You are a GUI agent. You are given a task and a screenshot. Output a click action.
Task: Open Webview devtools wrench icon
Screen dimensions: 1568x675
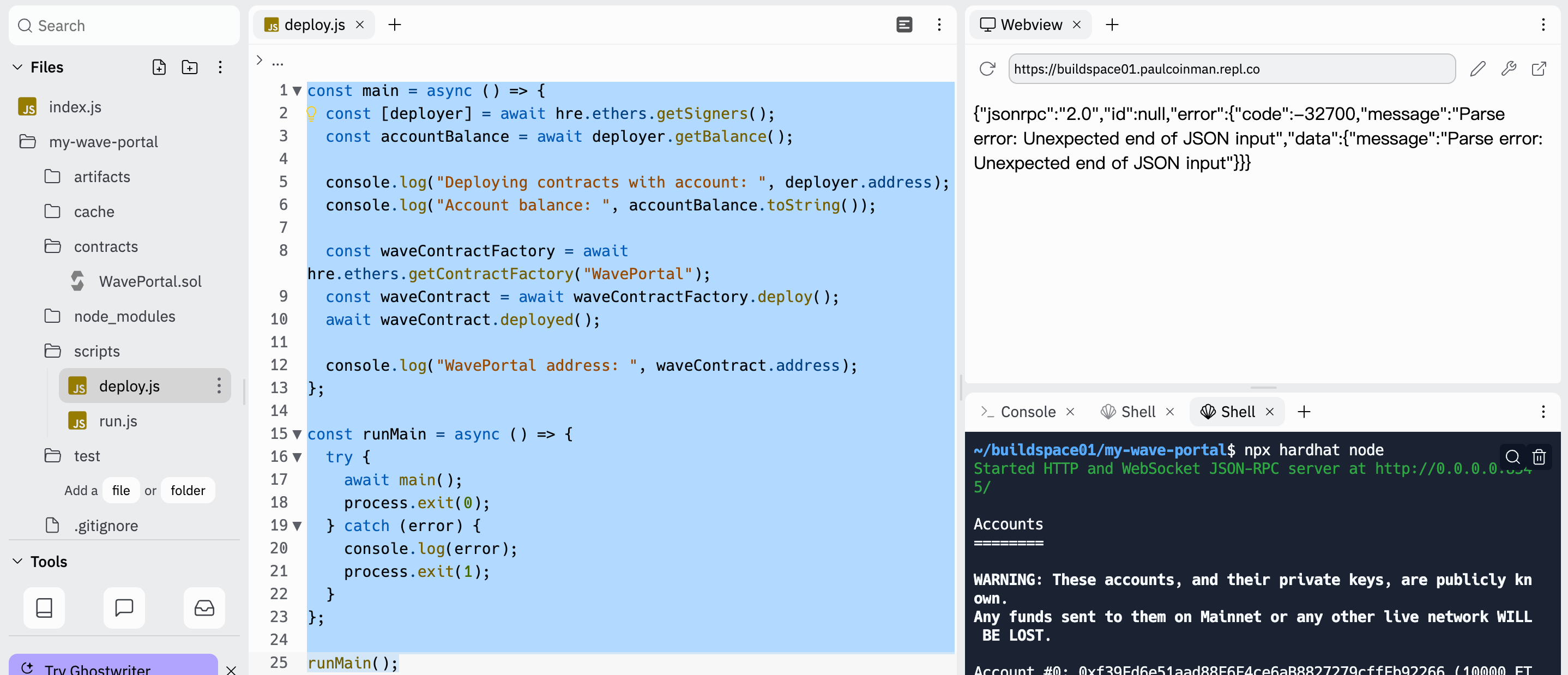[x=1509, y=69]
